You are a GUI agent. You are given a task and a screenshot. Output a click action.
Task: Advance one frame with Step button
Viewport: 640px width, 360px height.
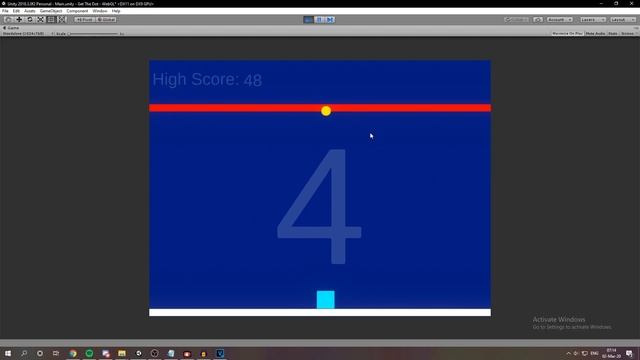[330, 20]
